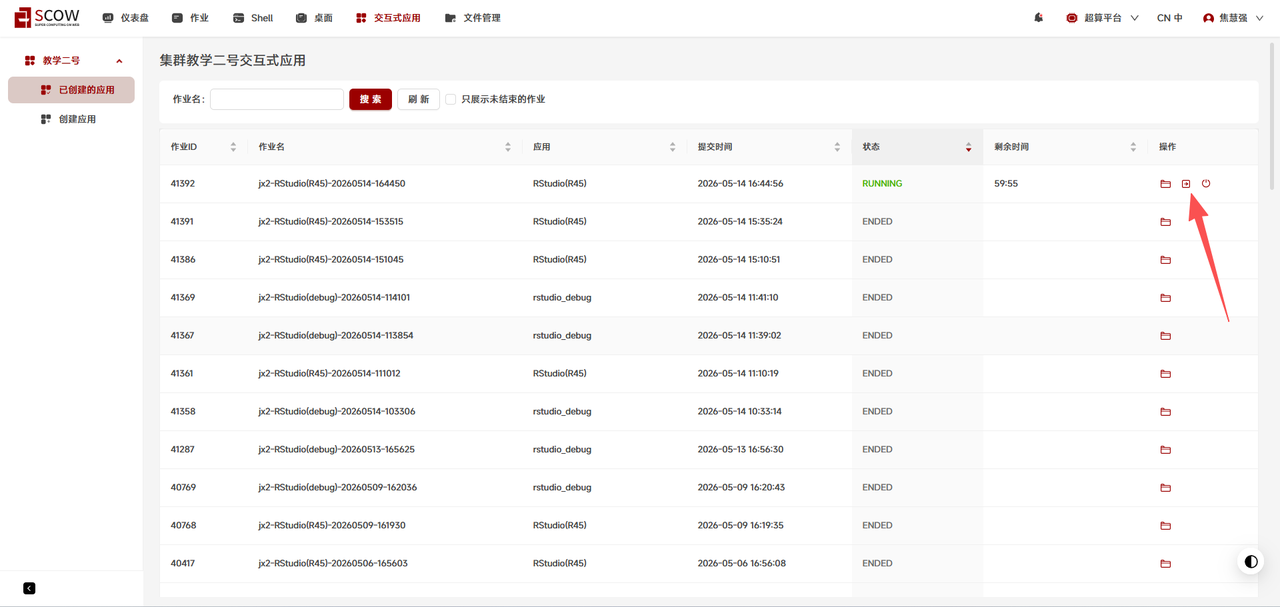Select 交互式应用 in top navigation
The image size is (1280, 607).
tap(388, 18)
